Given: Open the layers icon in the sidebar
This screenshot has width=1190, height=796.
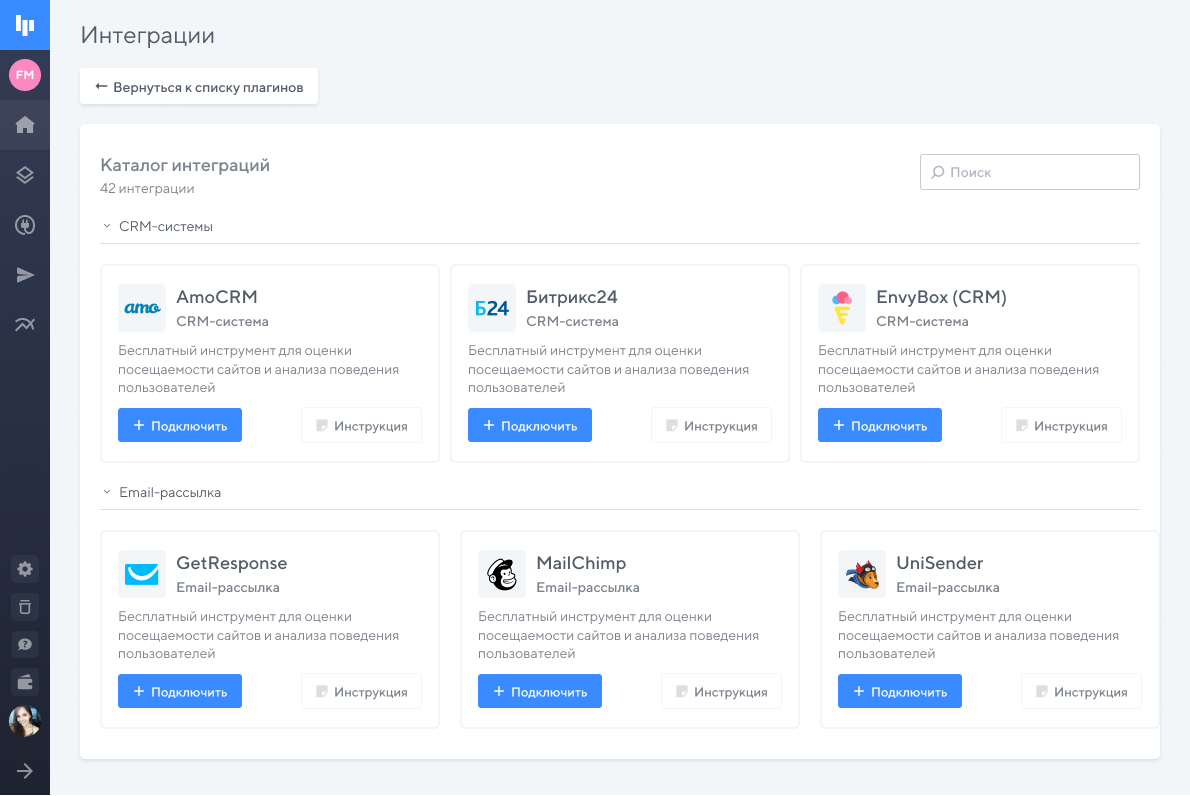Looking at the screenshot, I should (25, 175).
